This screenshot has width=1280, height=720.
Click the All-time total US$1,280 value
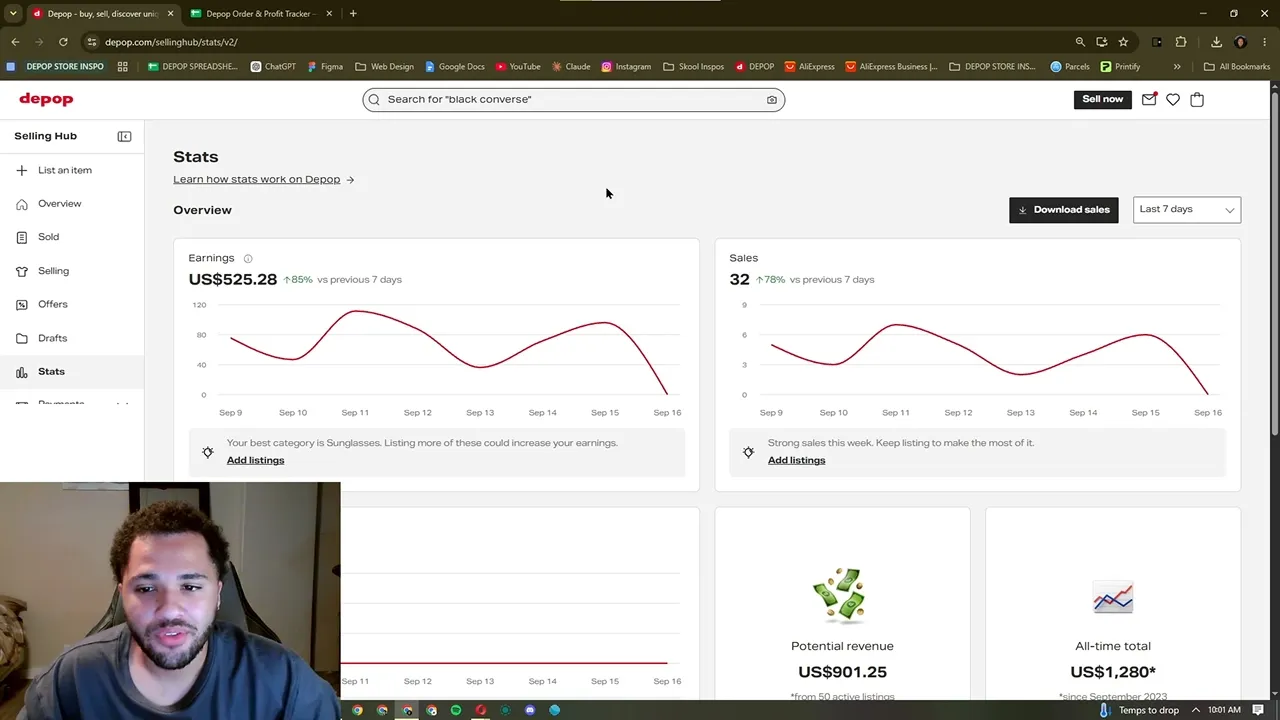[1112, 672]
